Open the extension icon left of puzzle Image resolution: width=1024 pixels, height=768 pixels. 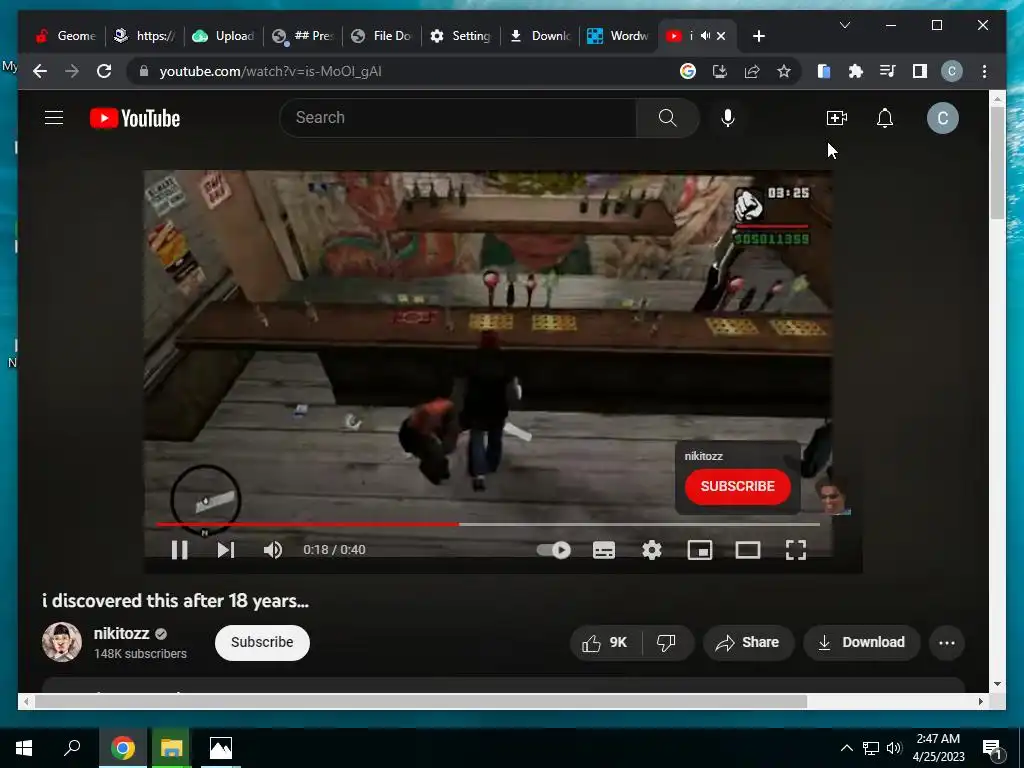coord(824,71)
